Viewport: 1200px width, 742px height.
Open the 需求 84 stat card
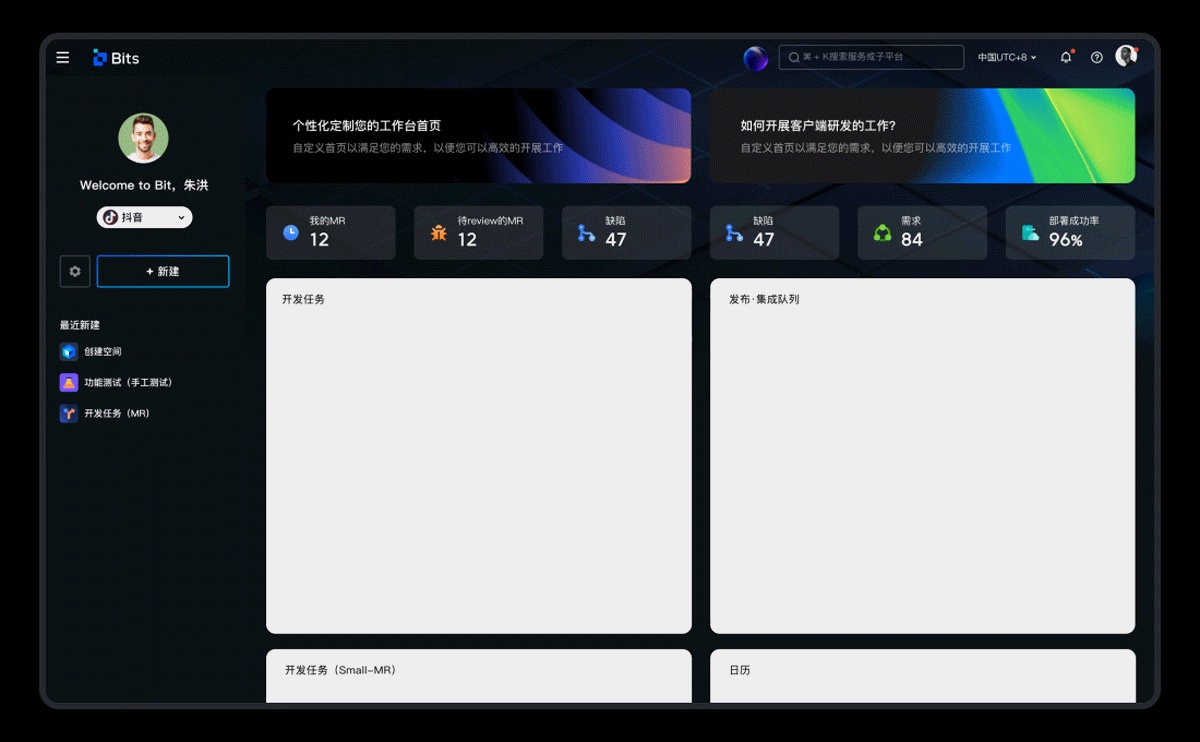click(x=922, y=233)
